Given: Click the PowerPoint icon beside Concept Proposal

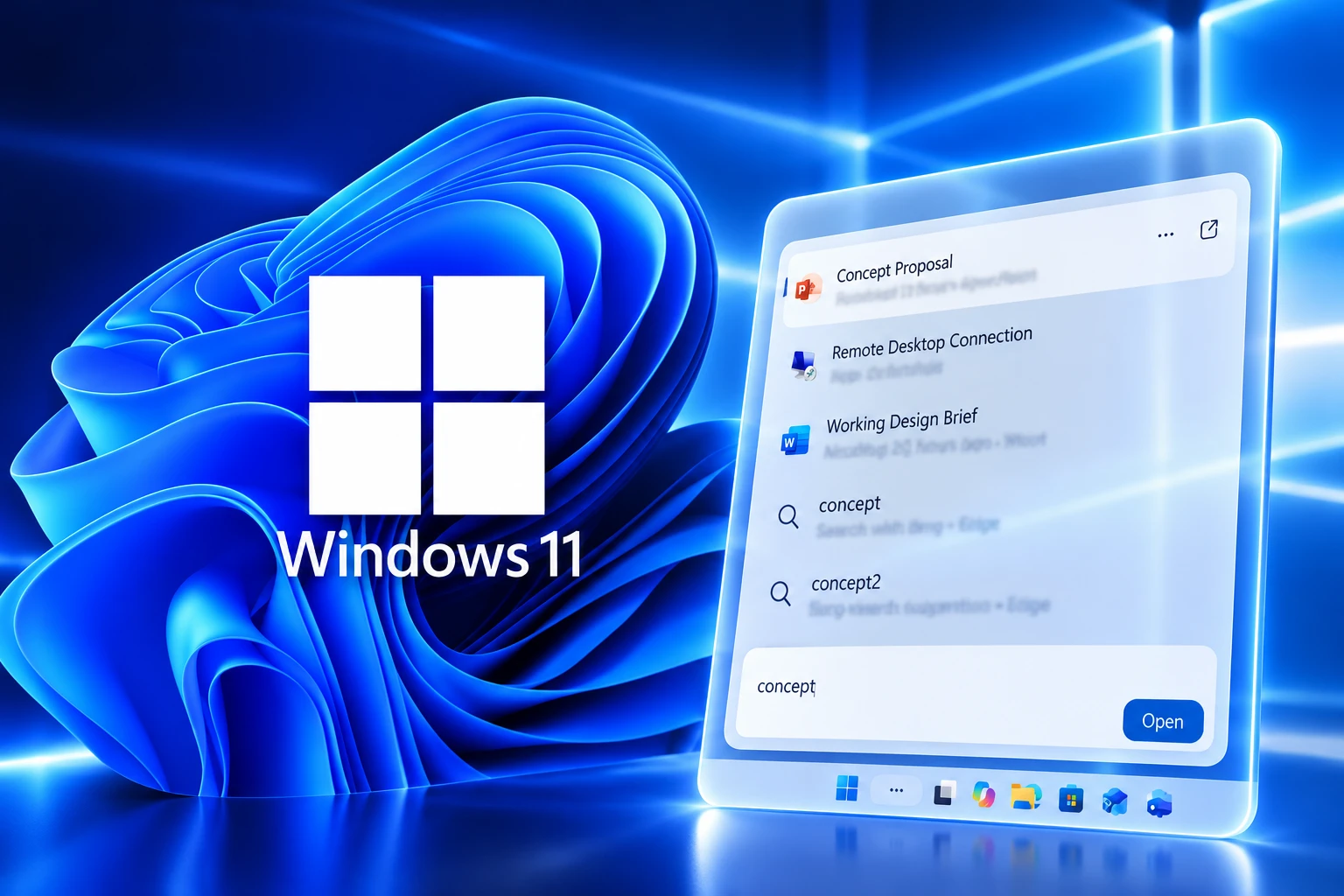Looking at the screenshot, I should pos(808,287).
